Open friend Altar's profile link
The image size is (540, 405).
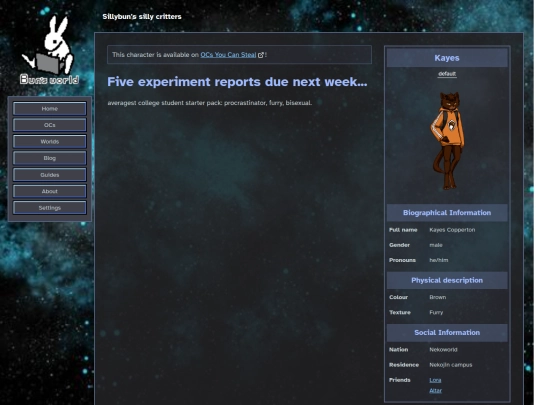tap(436, 391)
